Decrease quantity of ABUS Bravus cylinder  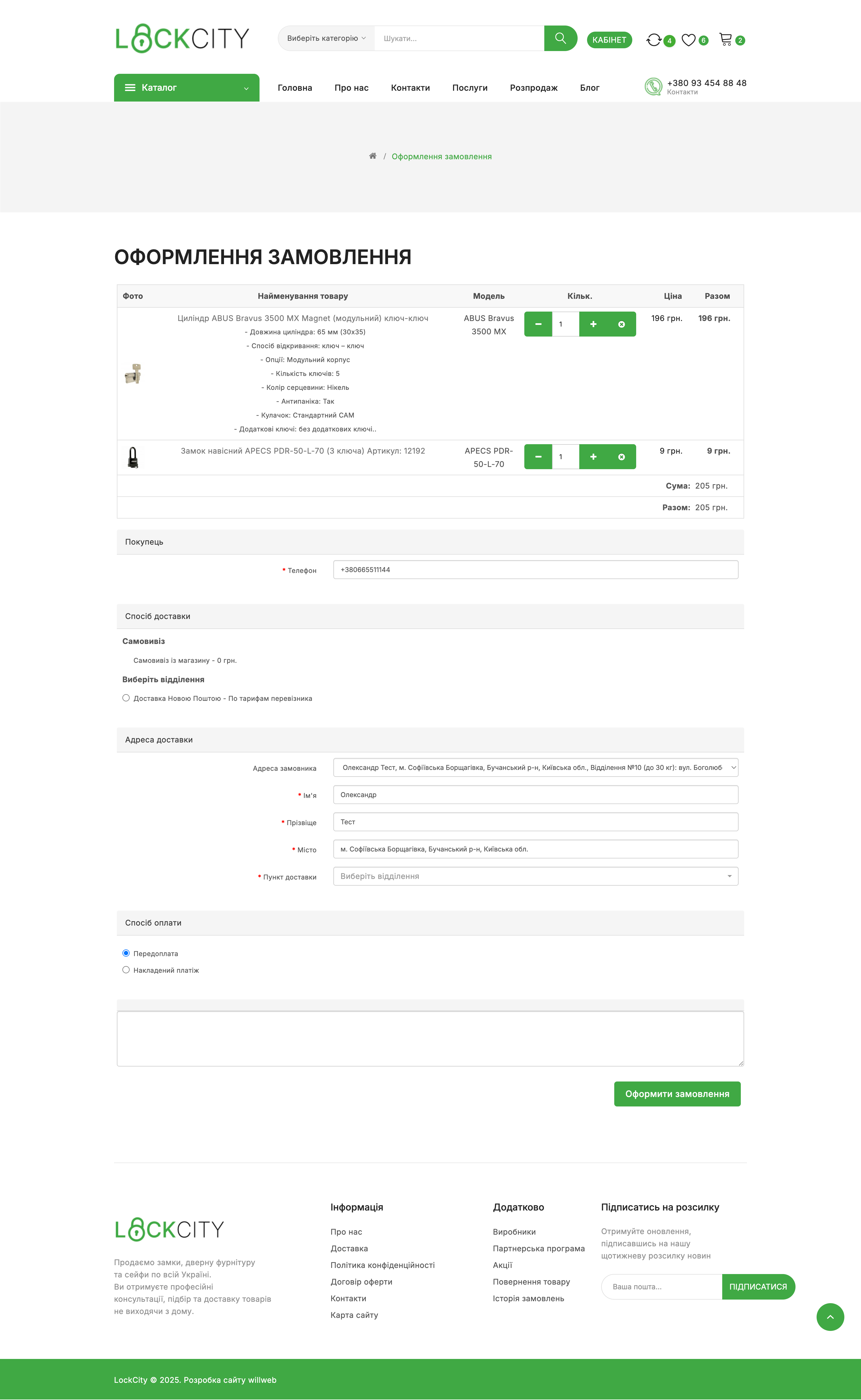click(x=538, y=324)
